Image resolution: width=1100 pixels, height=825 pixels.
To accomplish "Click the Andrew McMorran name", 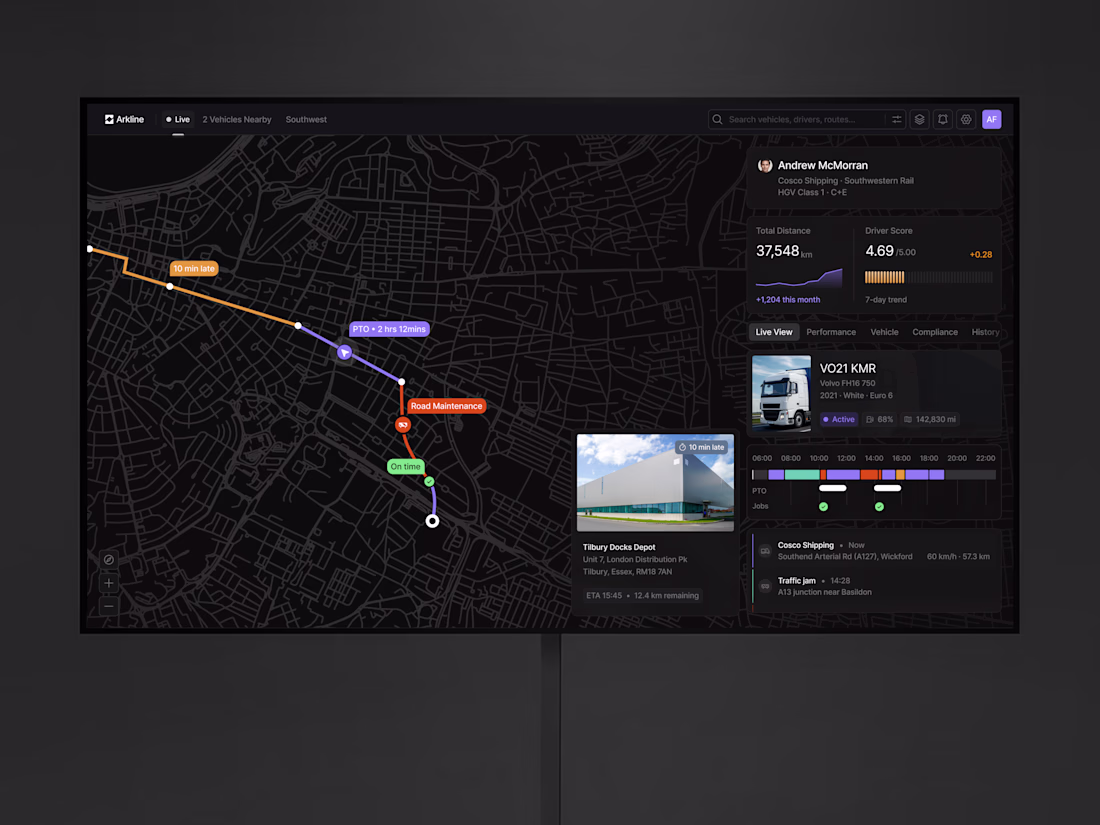I will click(822, 166).
